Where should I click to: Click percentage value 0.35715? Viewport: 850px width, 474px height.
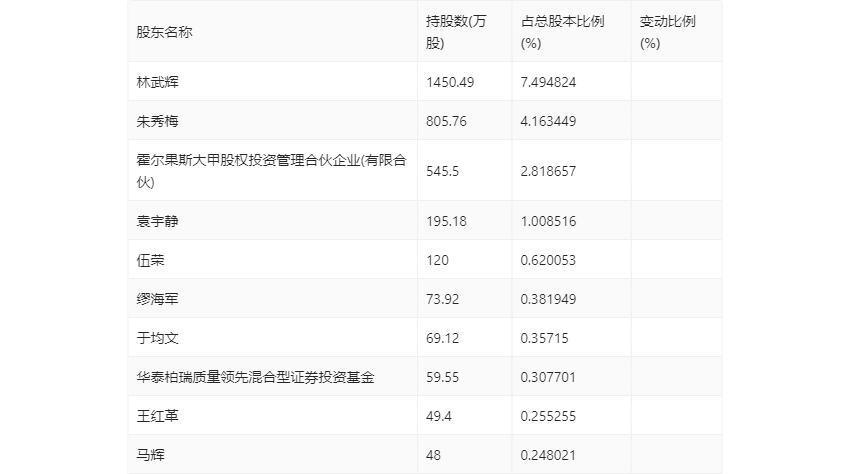[544, 338]
